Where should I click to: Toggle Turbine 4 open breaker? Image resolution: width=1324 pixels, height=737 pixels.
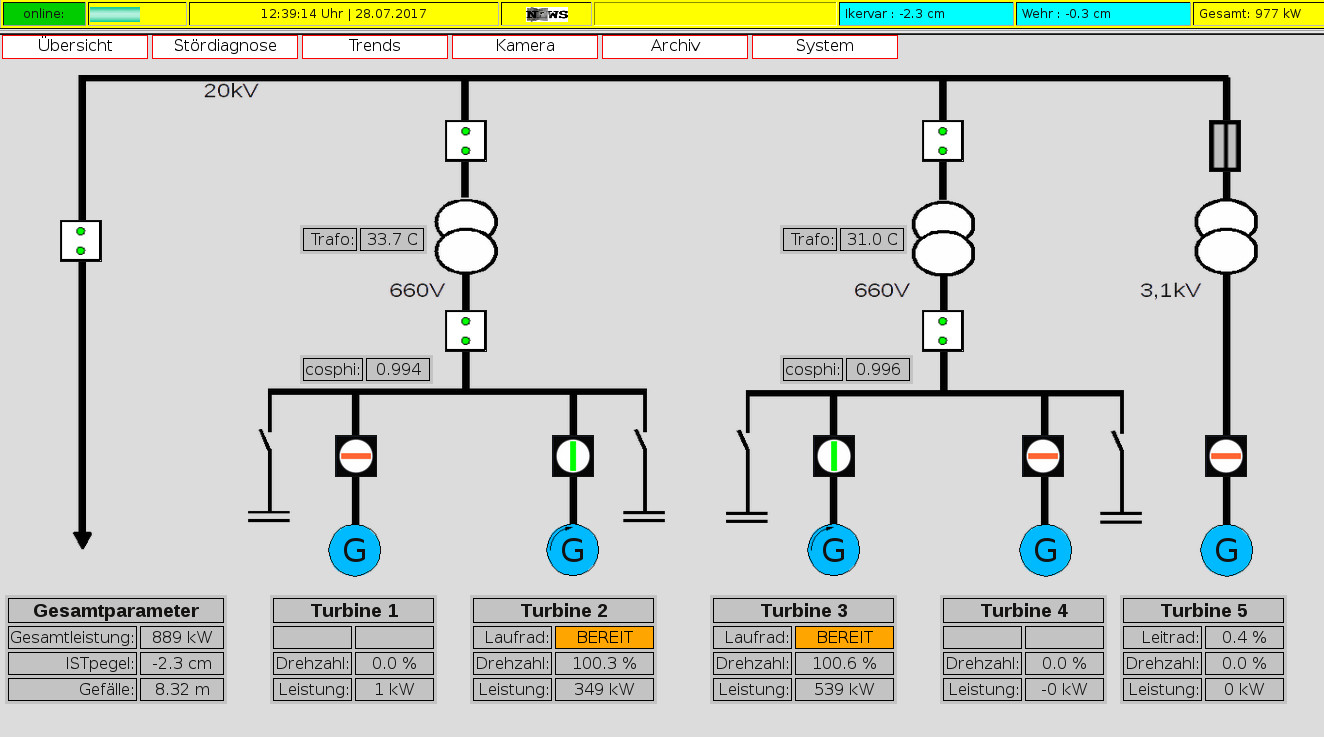1044,456
